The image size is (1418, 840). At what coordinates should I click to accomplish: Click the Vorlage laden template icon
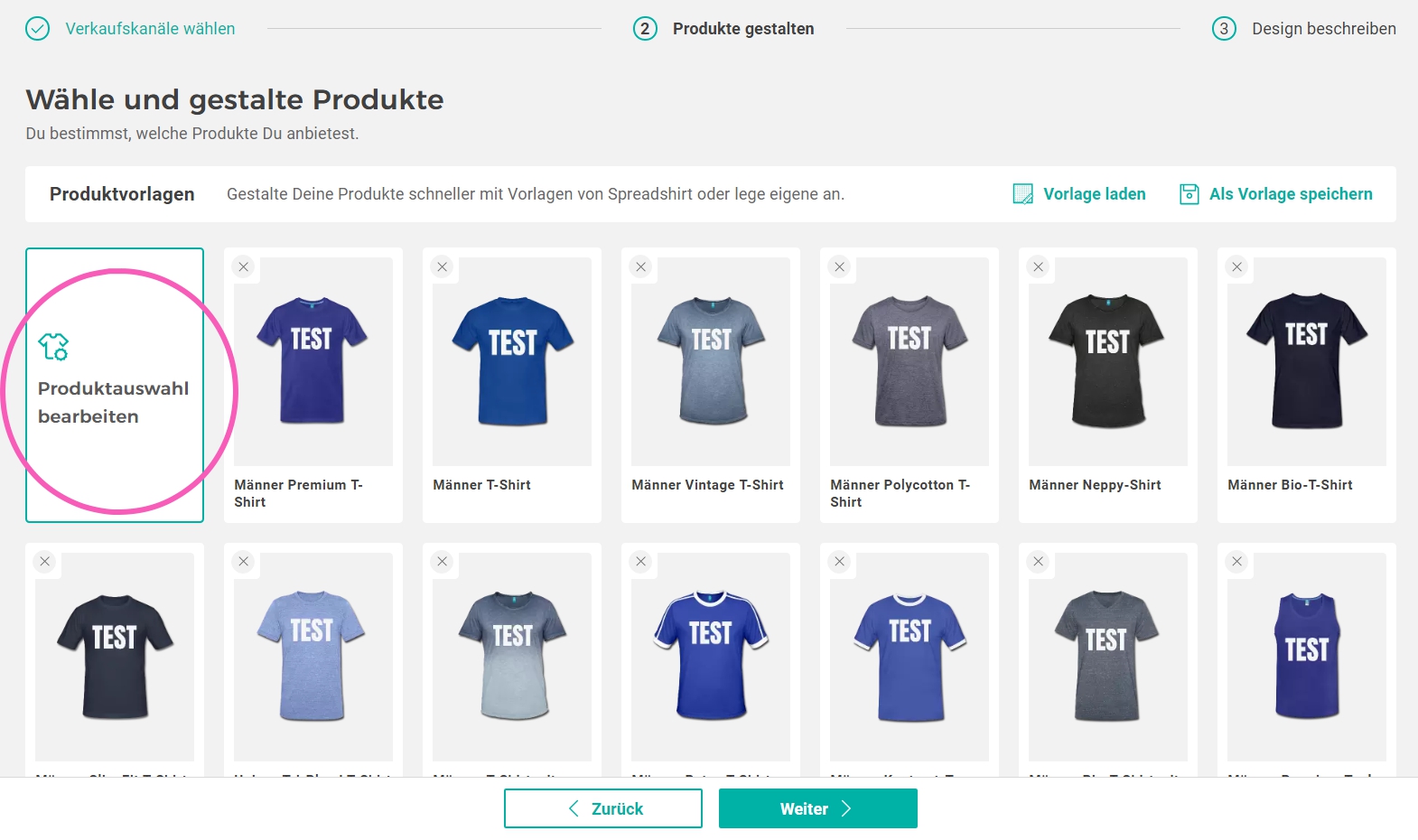click(1022, 194)
